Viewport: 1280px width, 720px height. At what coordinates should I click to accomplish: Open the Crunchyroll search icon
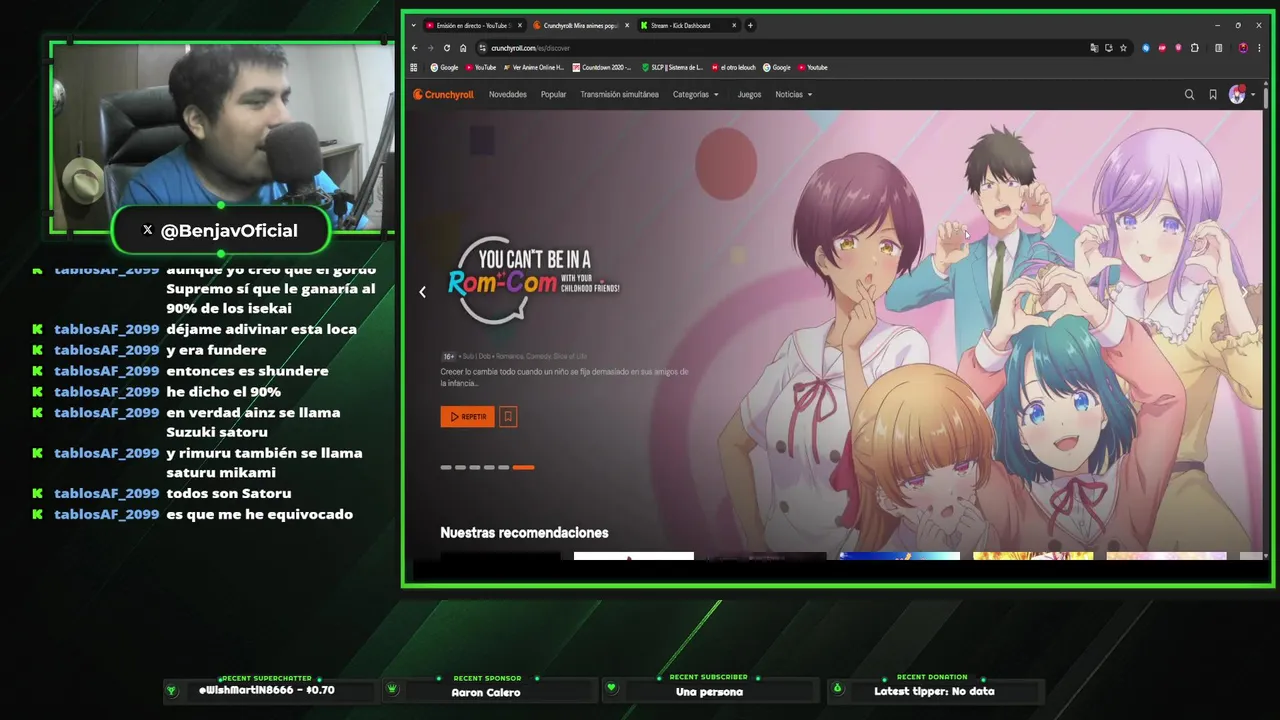tap(1189, 95)
